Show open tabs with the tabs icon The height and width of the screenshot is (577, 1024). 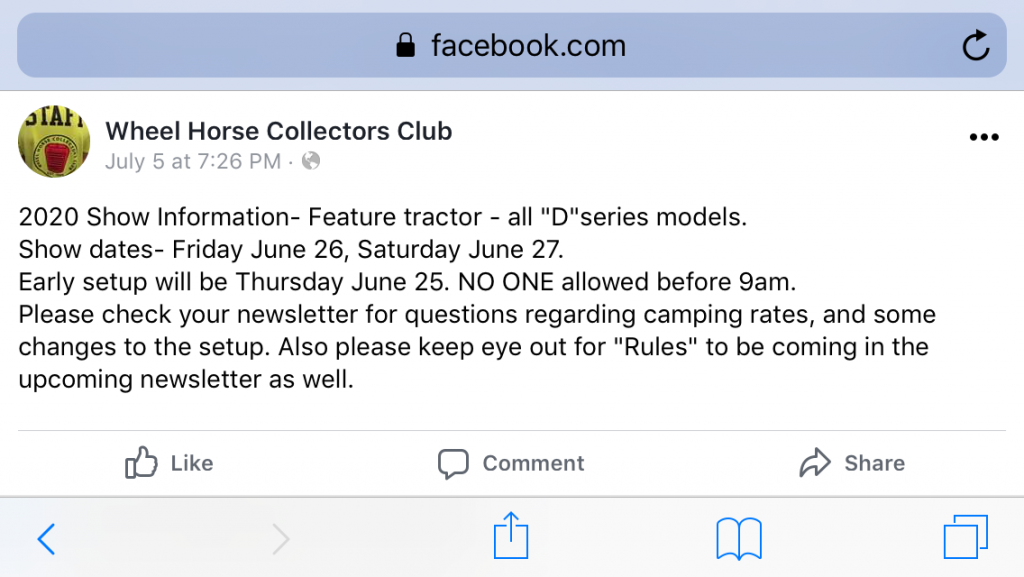(x=965, y=538)
